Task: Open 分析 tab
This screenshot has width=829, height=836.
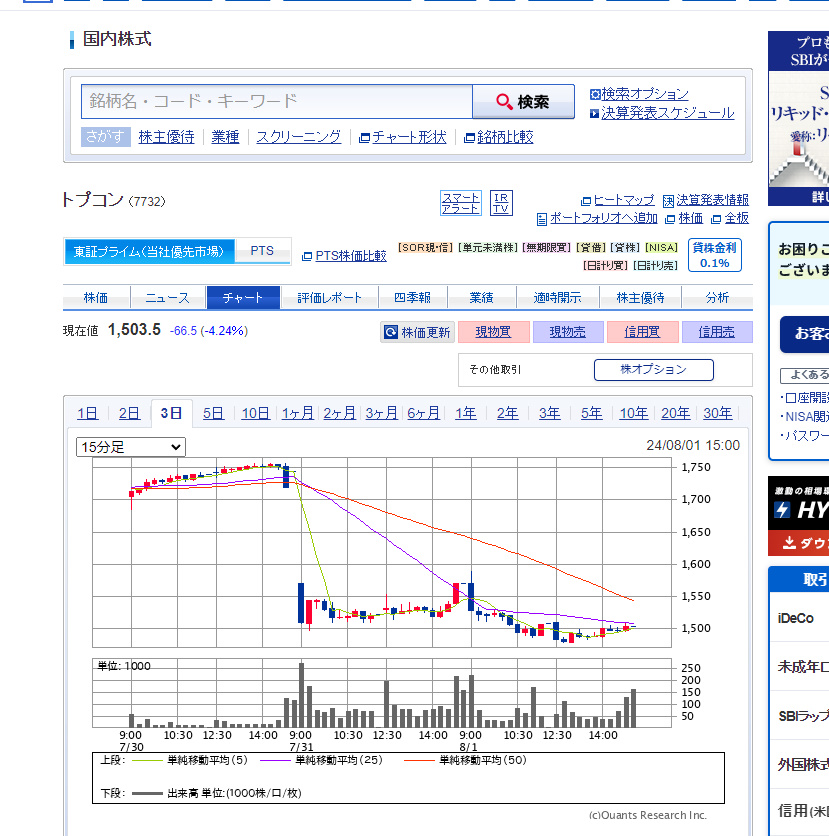Action: (717, 298)
